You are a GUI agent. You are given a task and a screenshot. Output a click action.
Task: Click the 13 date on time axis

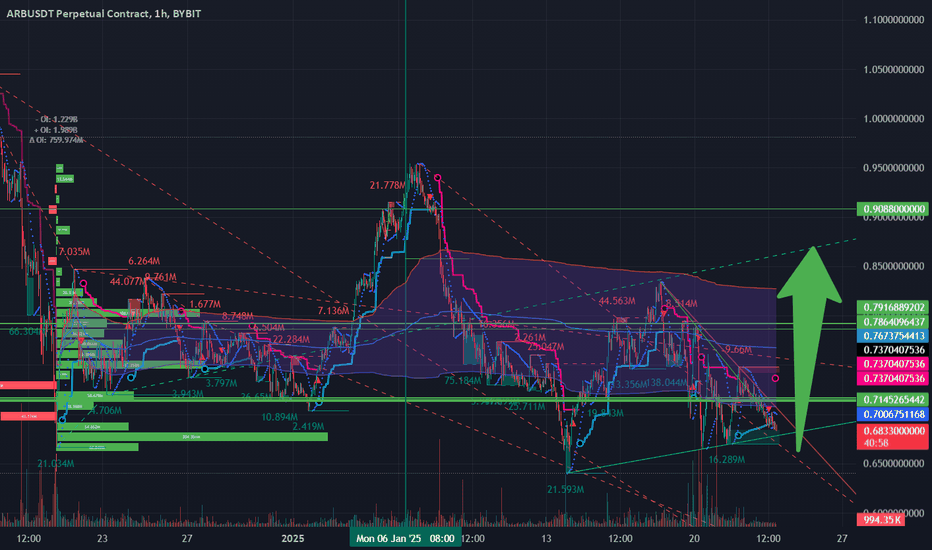pos(546,539)
